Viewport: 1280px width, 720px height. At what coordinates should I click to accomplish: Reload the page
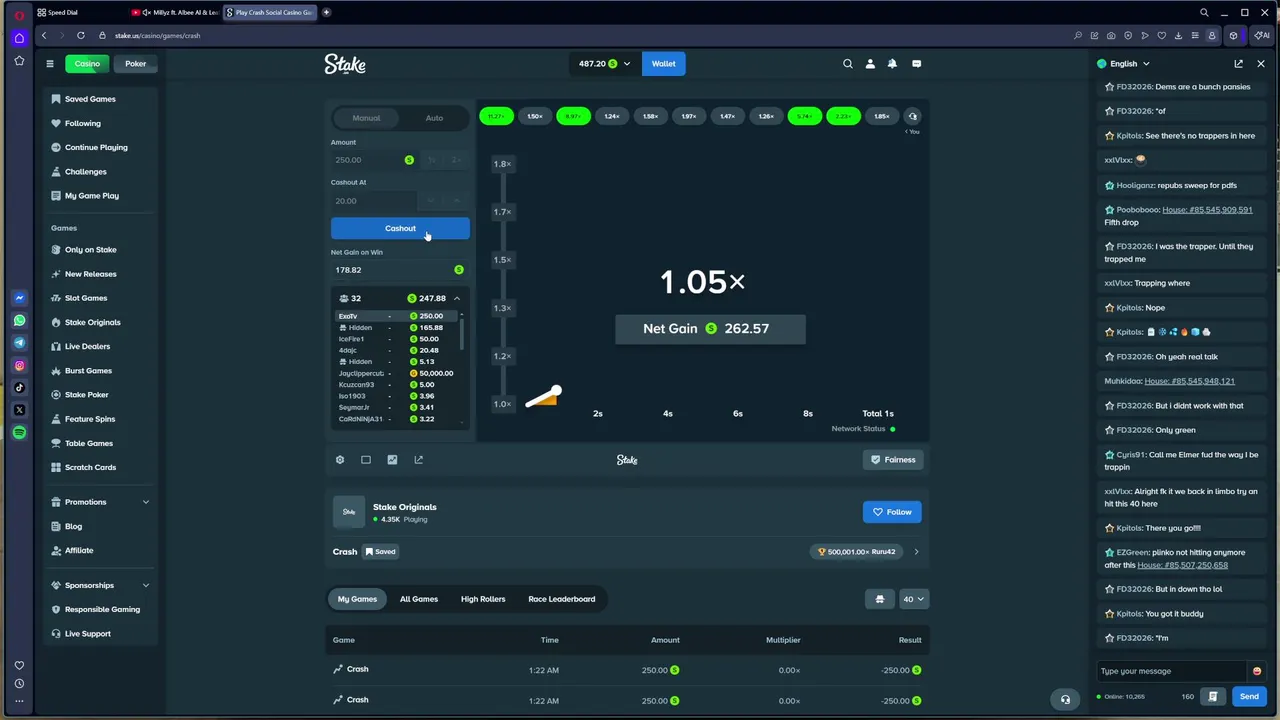pyautogui.click(x=81, y=35)
